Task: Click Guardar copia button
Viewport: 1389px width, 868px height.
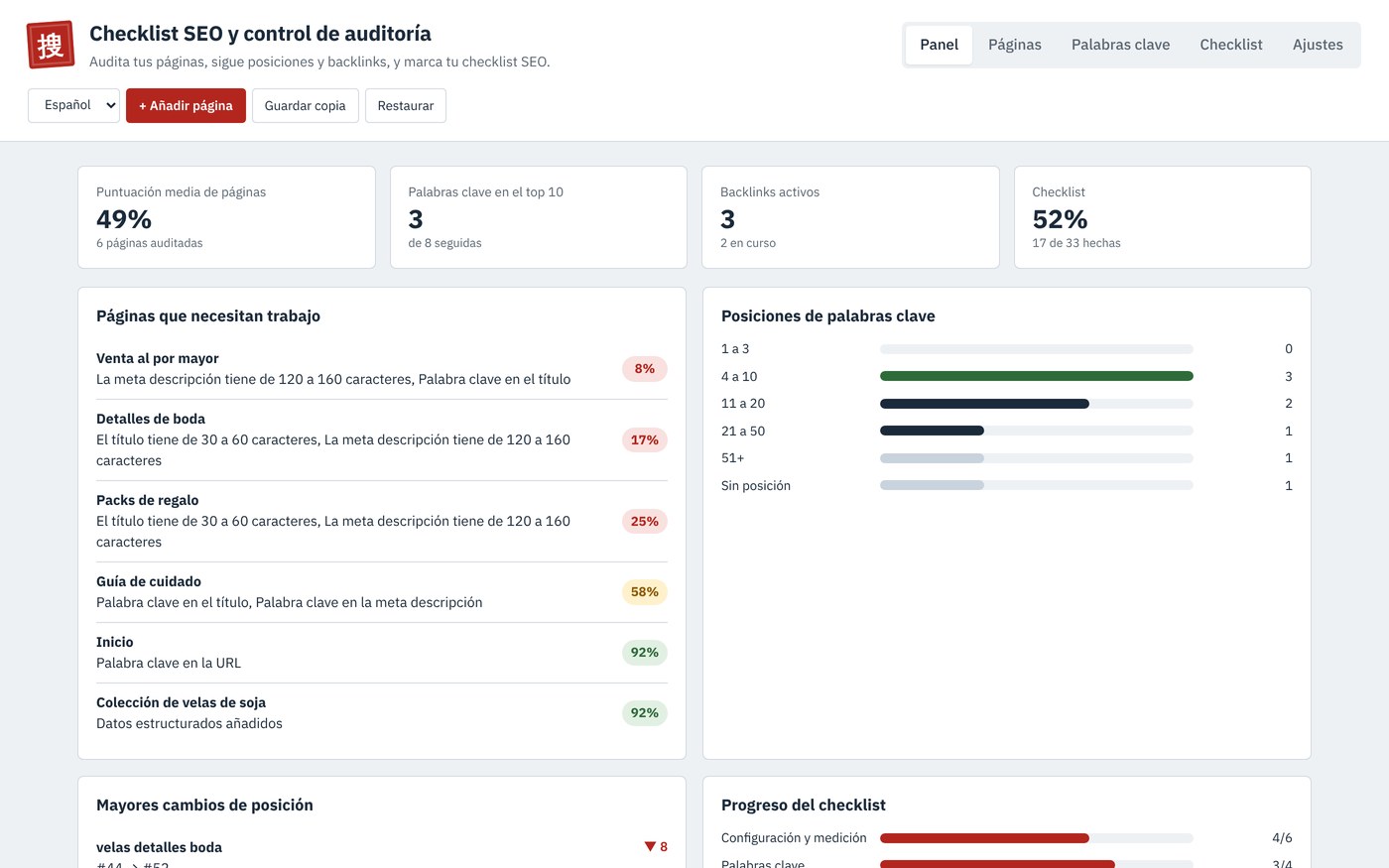Action: 305,105
